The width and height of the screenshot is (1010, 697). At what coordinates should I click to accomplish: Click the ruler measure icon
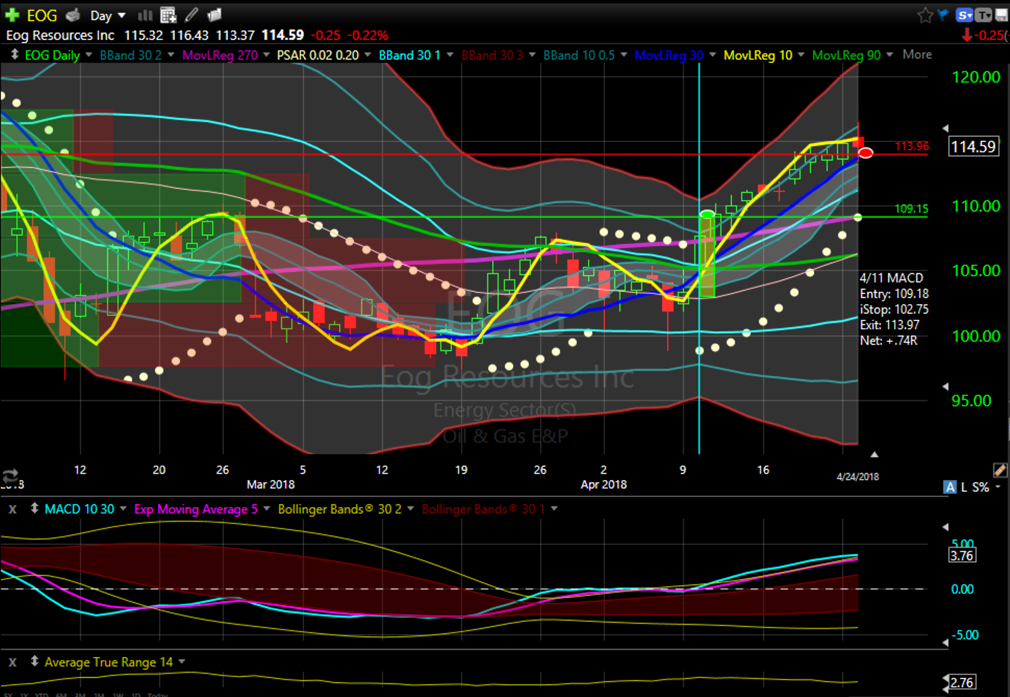[1000, 470]
